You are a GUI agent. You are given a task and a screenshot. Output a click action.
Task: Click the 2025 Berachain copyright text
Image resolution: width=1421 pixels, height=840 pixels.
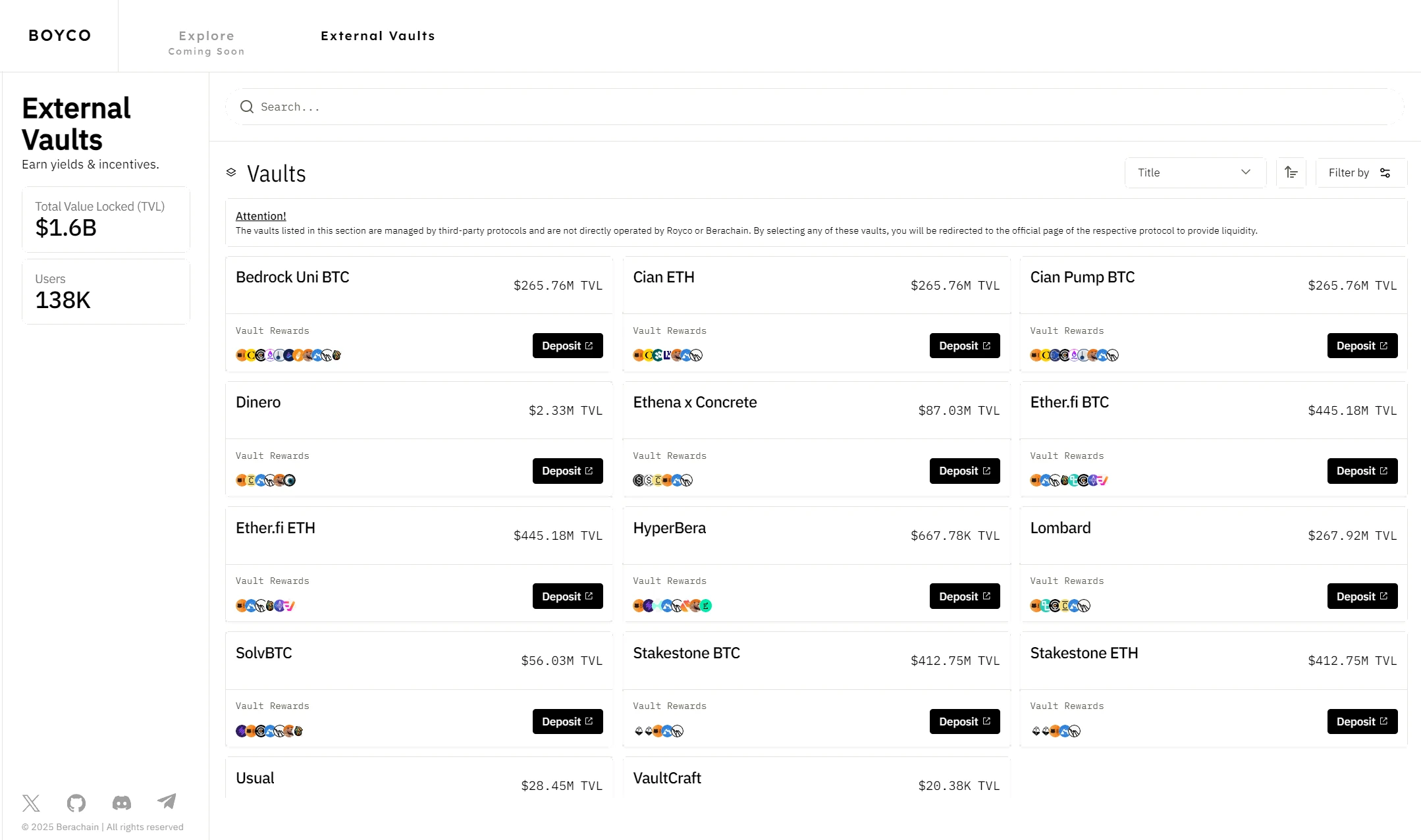pyautogui.click(x=103, y=827)
